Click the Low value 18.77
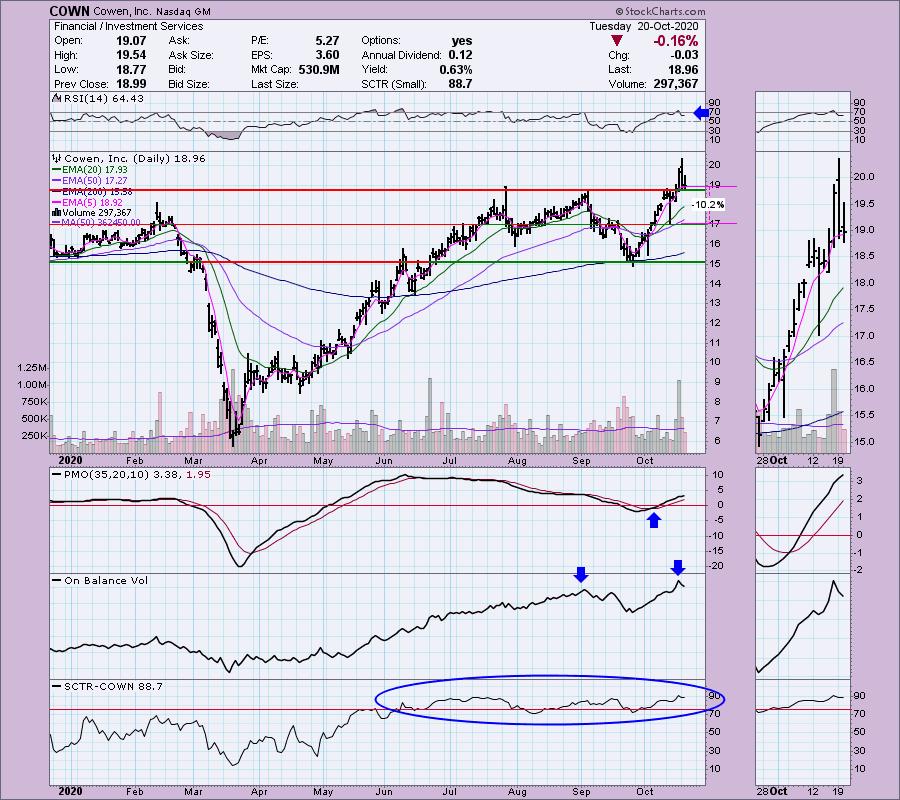 pos(131,69)
